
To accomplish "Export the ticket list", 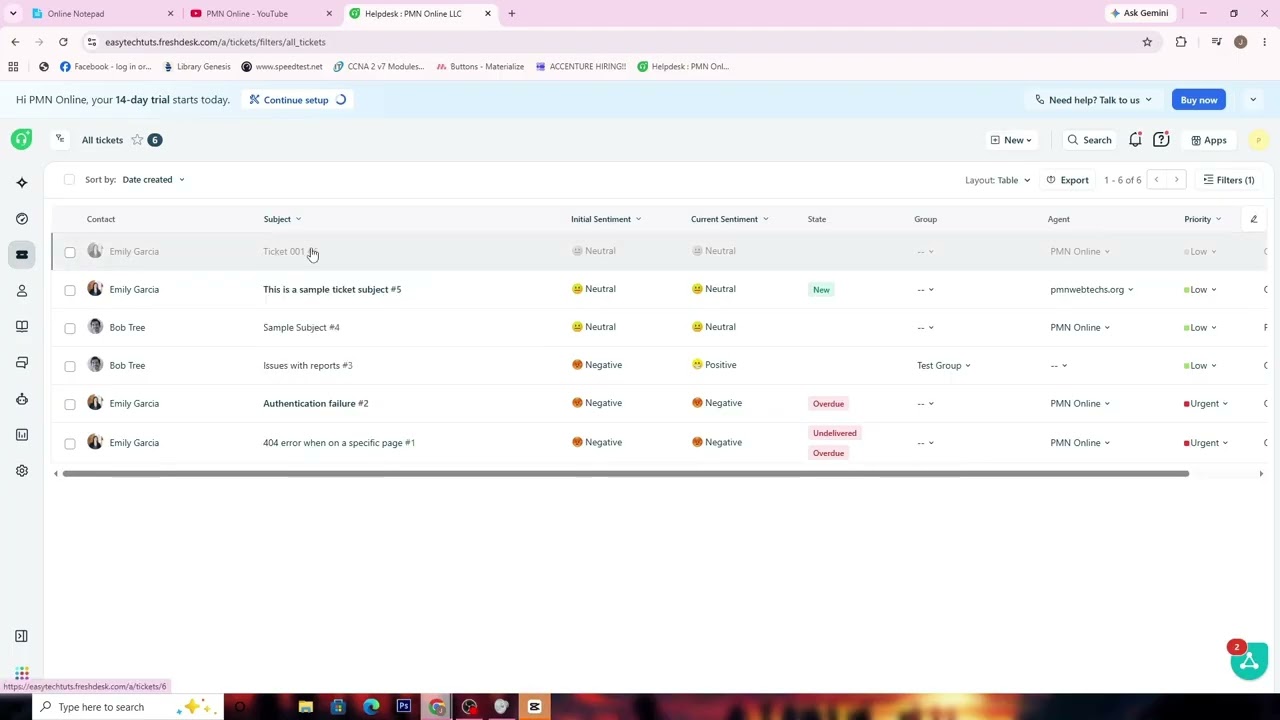I will 1067,180.
